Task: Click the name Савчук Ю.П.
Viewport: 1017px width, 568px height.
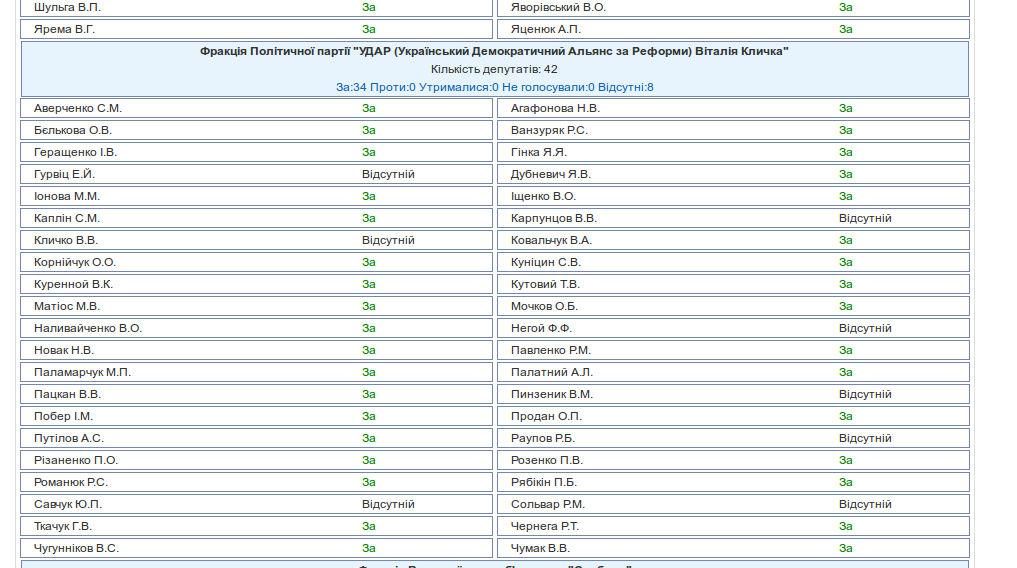Action: pos(67,505)
